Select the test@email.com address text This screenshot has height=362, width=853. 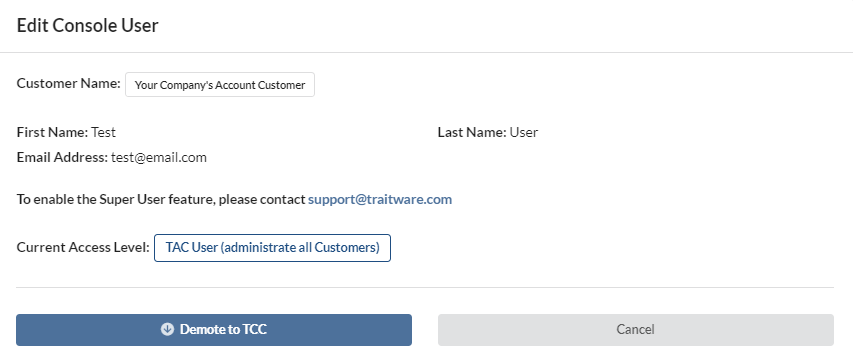pos(159,157)
